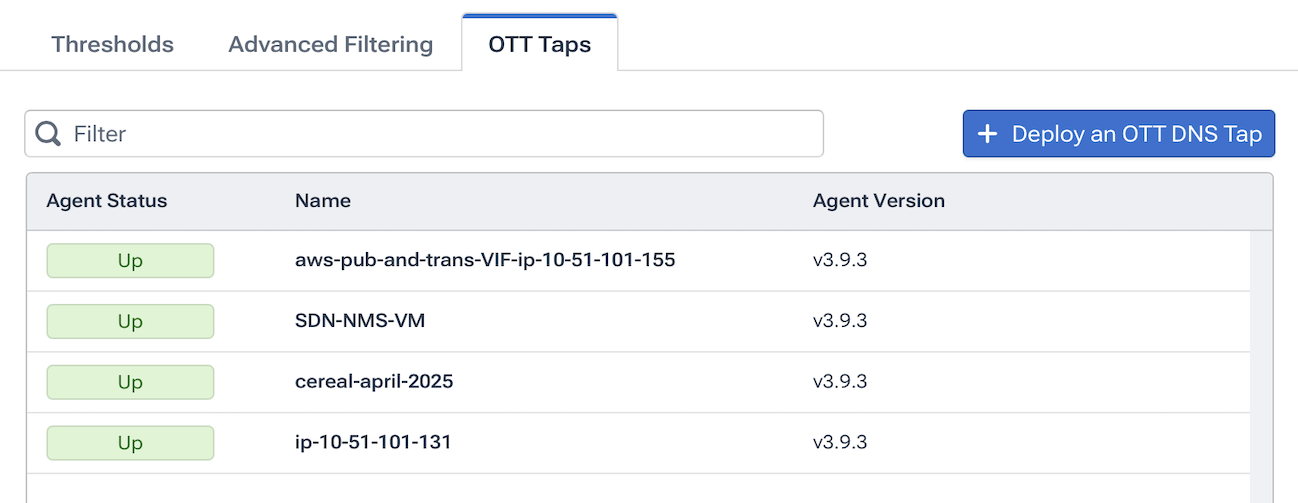This screenshot has width=1298, height=503.
Task: Switch to Advanced Filtering tab
Action: click(x=331, y=45)
